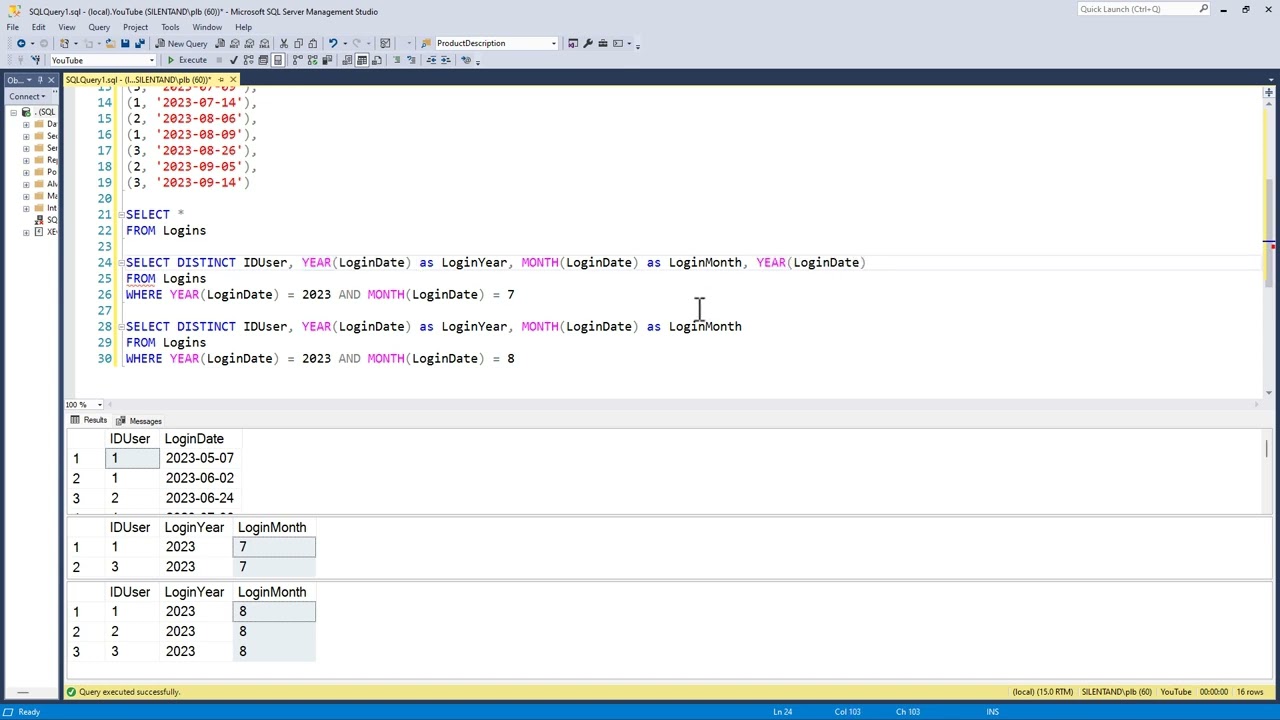
Task: Click the editor horizontal scrollbar
Action: 685,405
